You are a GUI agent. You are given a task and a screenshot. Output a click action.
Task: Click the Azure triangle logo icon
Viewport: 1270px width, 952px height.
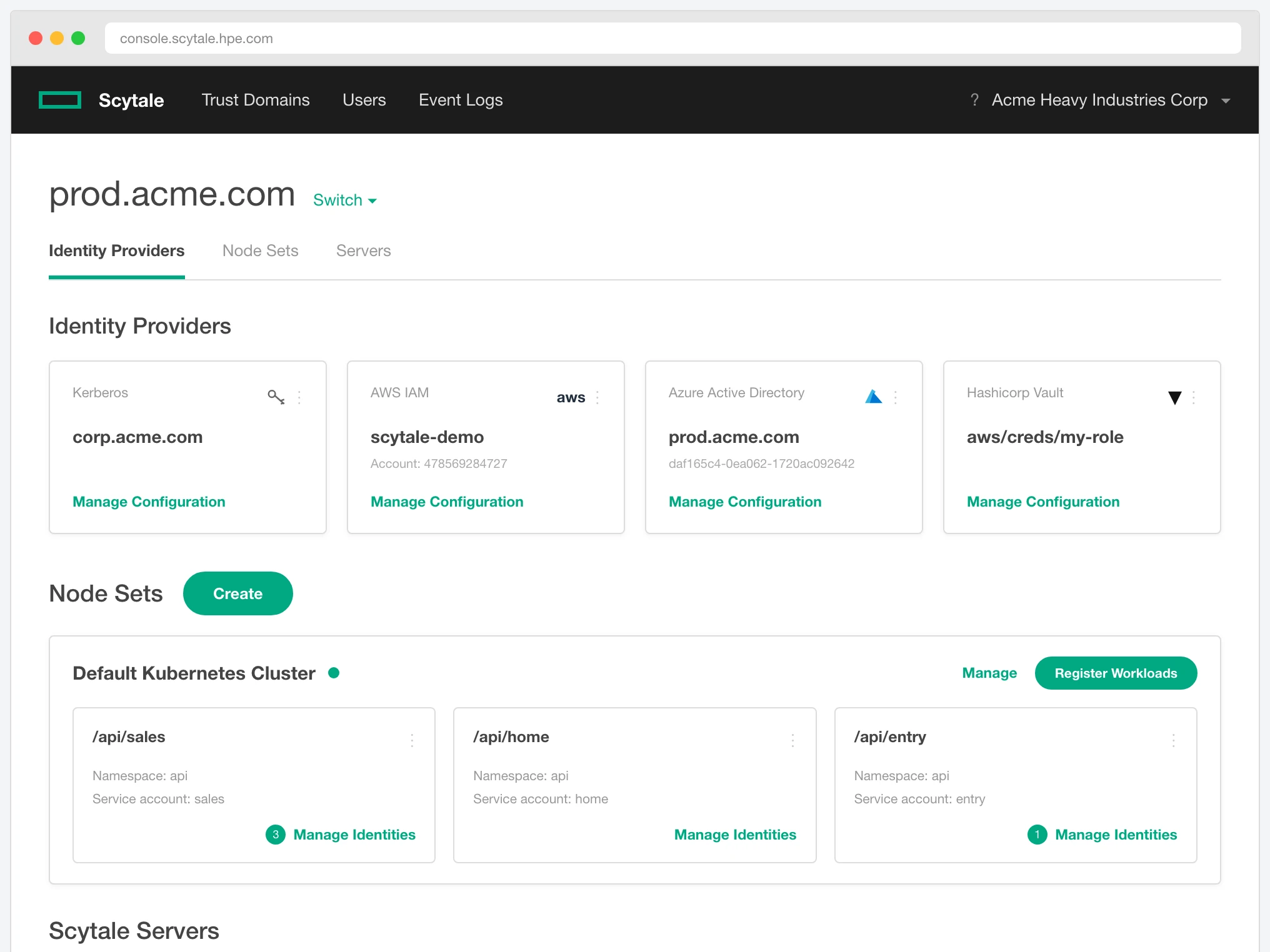point(873,397)
